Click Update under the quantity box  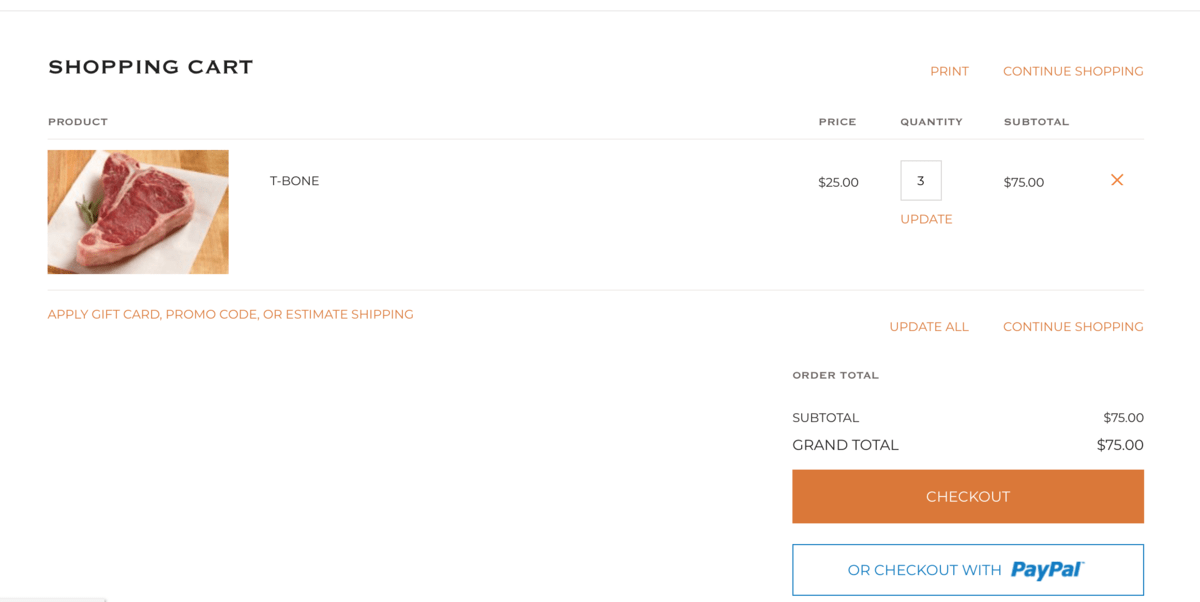click(926, 219)
